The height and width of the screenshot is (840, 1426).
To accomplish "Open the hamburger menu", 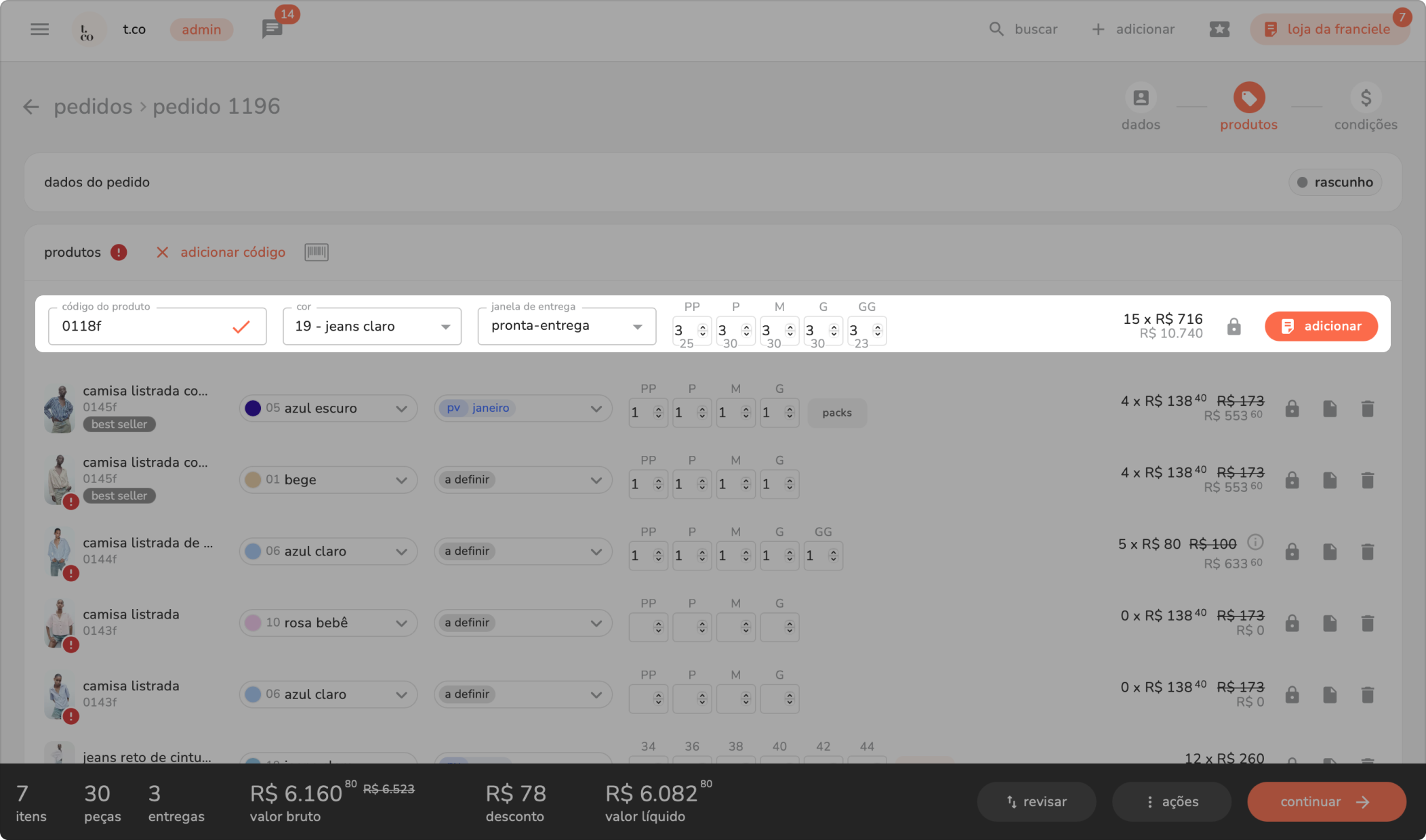I will point(39,29).
